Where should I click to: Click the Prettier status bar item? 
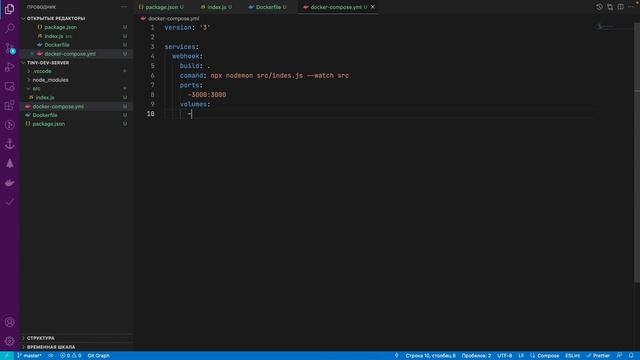point(598,356)
